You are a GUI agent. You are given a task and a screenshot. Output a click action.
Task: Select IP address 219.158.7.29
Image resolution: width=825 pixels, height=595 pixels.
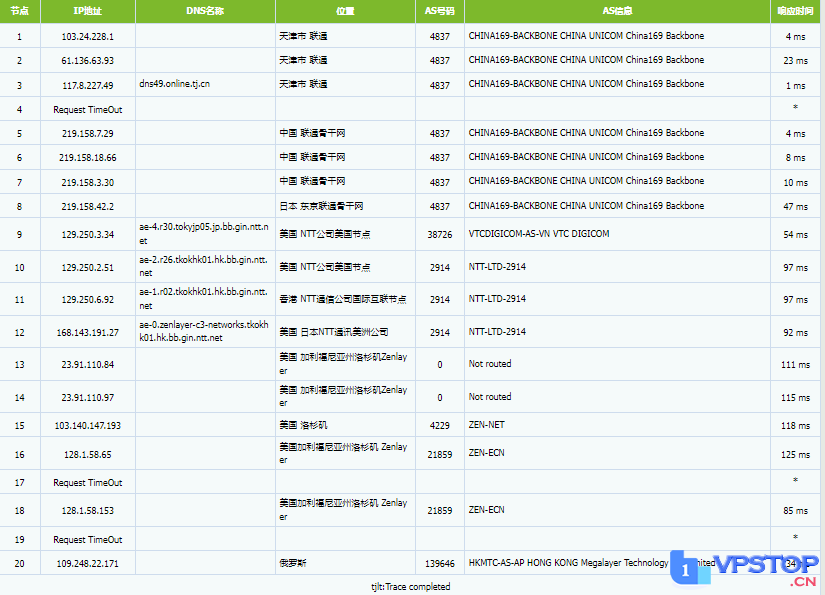88,134
